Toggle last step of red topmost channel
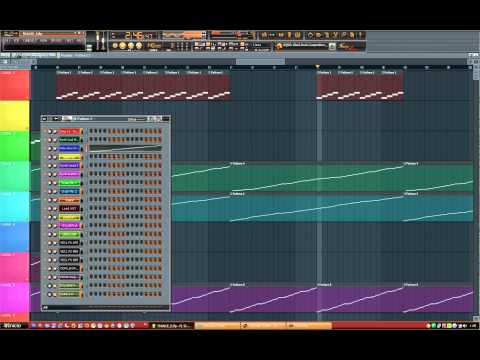The width and height of the screenshot is (480, 360). tap(160, 131)
